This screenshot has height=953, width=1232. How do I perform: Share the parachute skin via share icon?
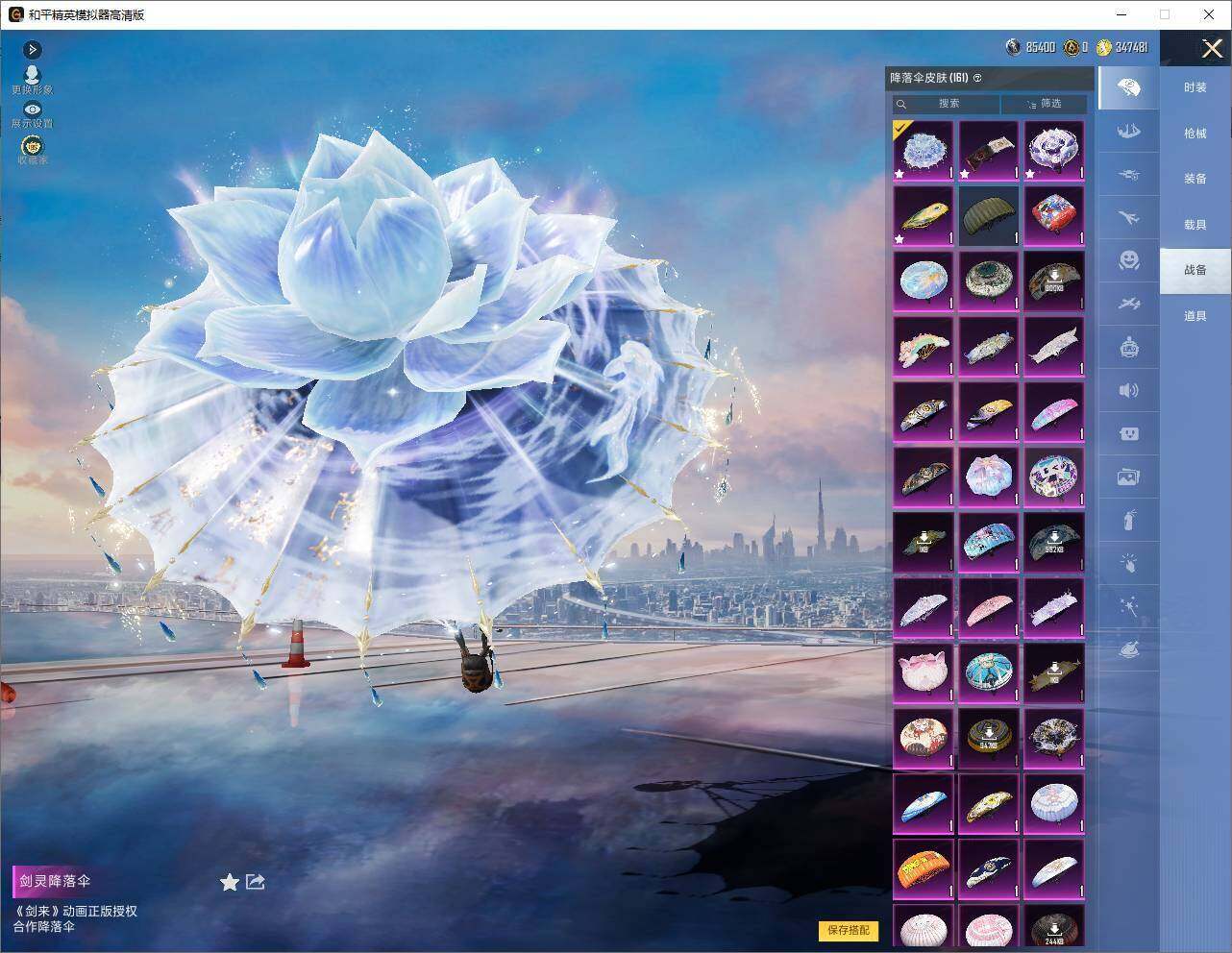tap(256, 881)
